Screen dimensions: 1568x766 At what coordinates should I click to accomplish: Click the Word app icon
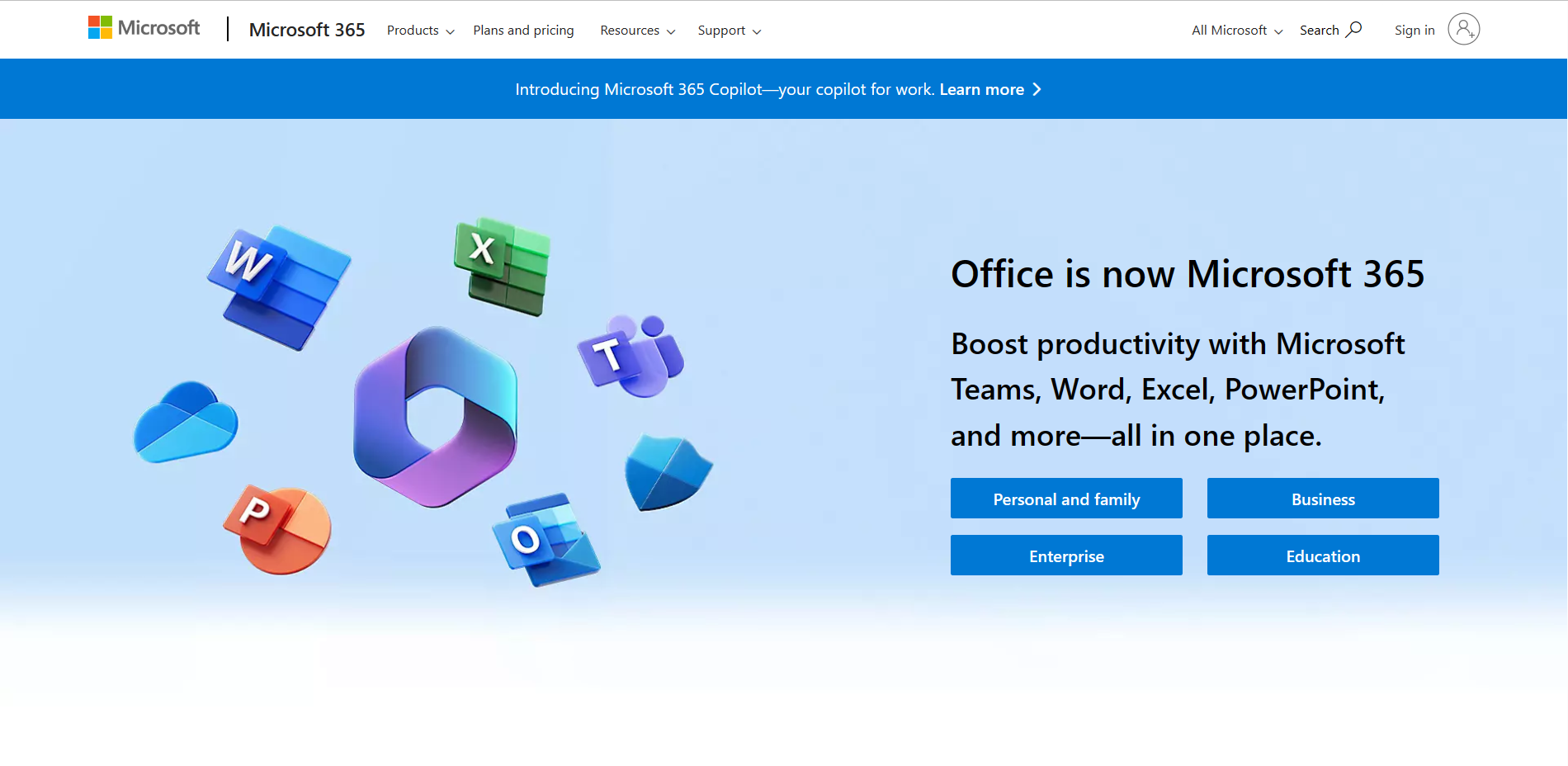pyautogui.click(x=279, y=287)
